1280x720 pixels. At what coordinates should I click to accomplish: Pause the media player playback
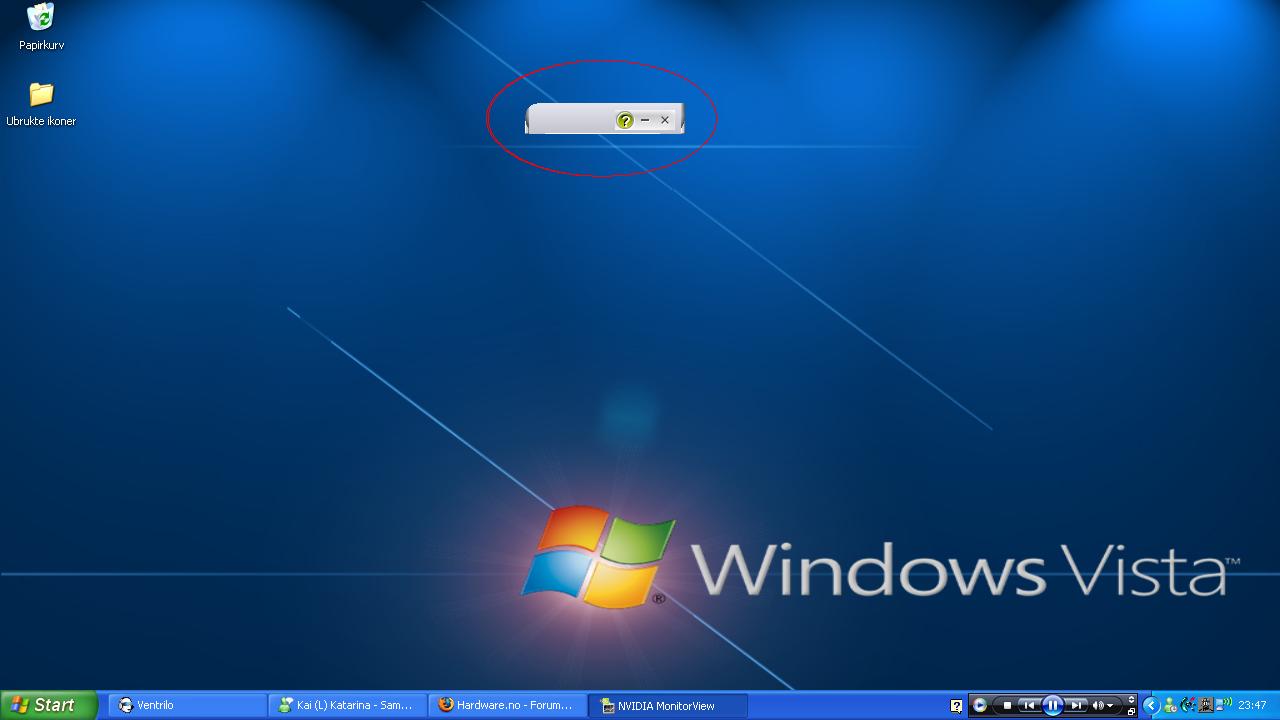[x=1052, y=705]
